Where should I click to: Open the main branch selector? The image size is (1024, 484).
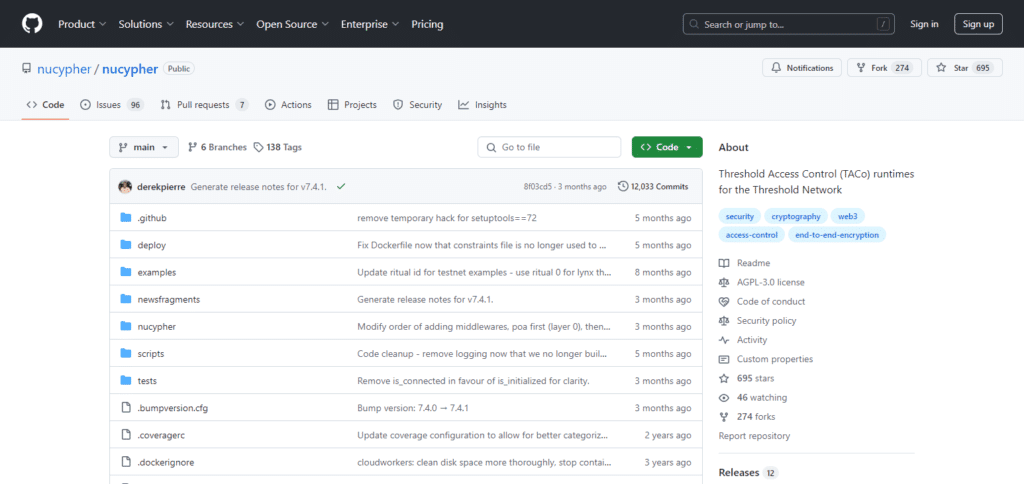click(x=144, y=148)
